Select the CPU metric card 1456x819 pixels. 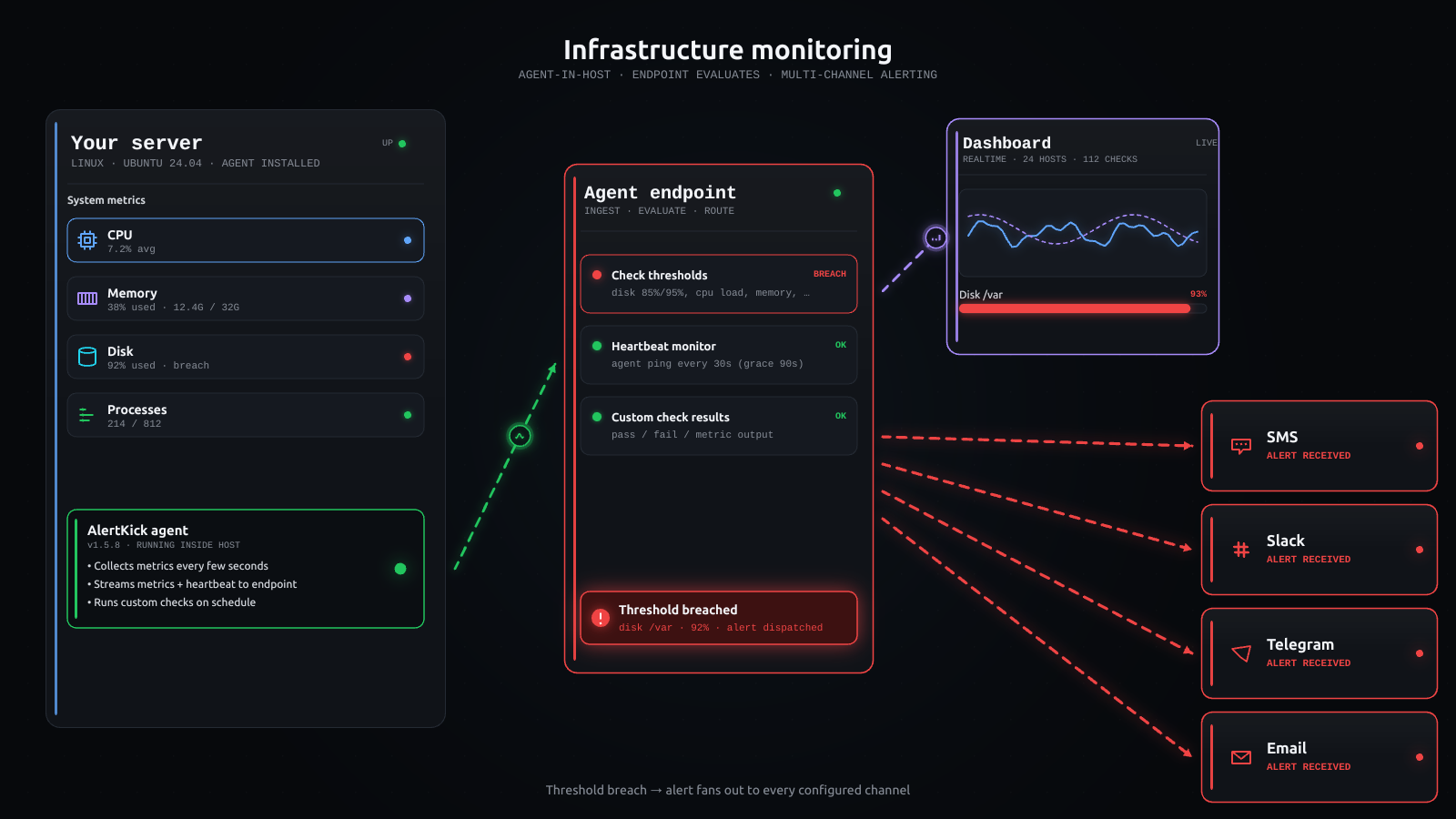246,240
